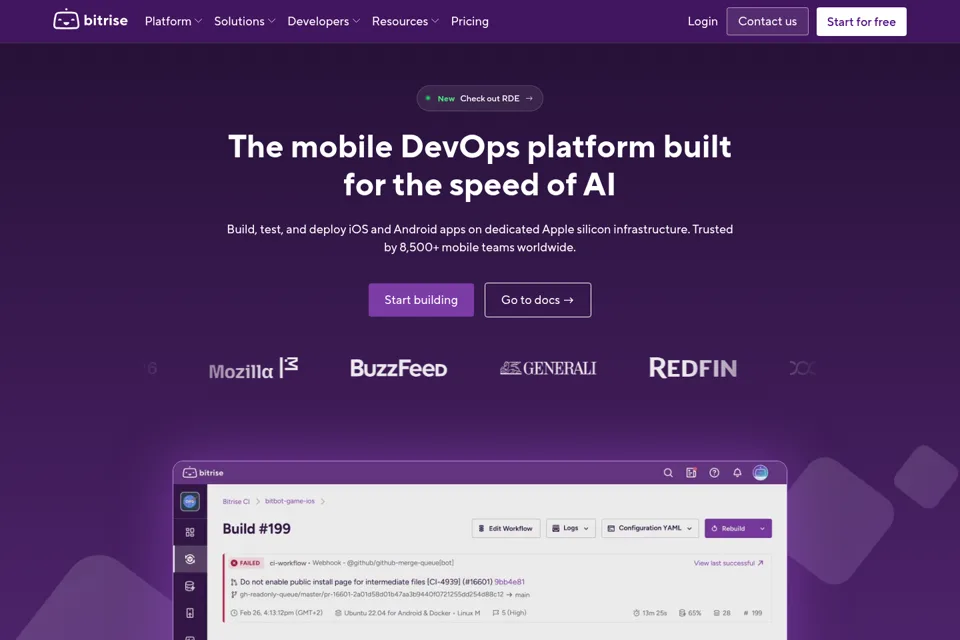This screenshot has width=960, height=640.
Task: Open the Platform menu
Action: click(x=173, y=21)
